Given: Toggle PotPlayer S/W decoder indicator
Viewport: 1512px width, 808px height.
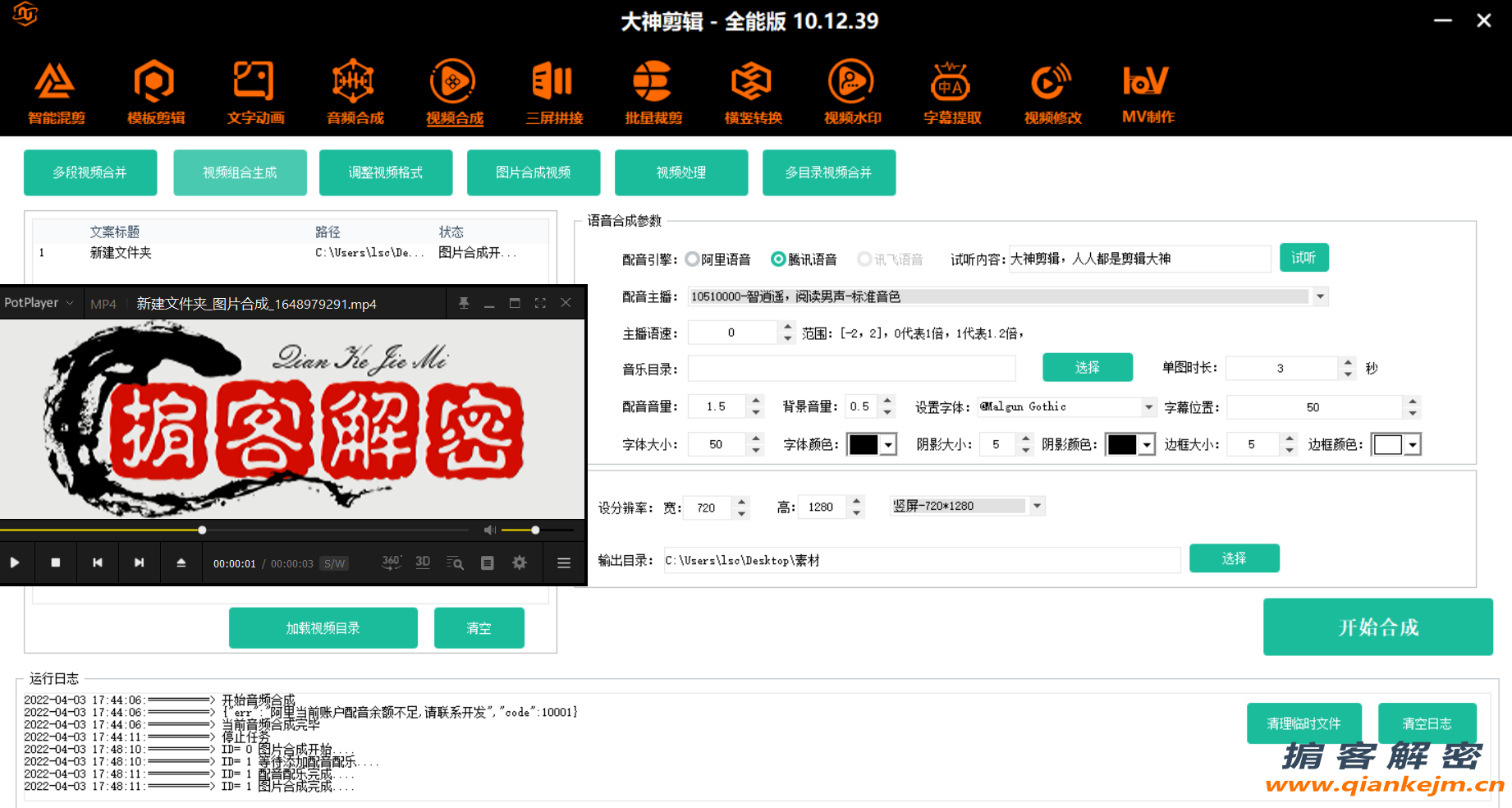Looking at the screenshot, I should 334,563.
